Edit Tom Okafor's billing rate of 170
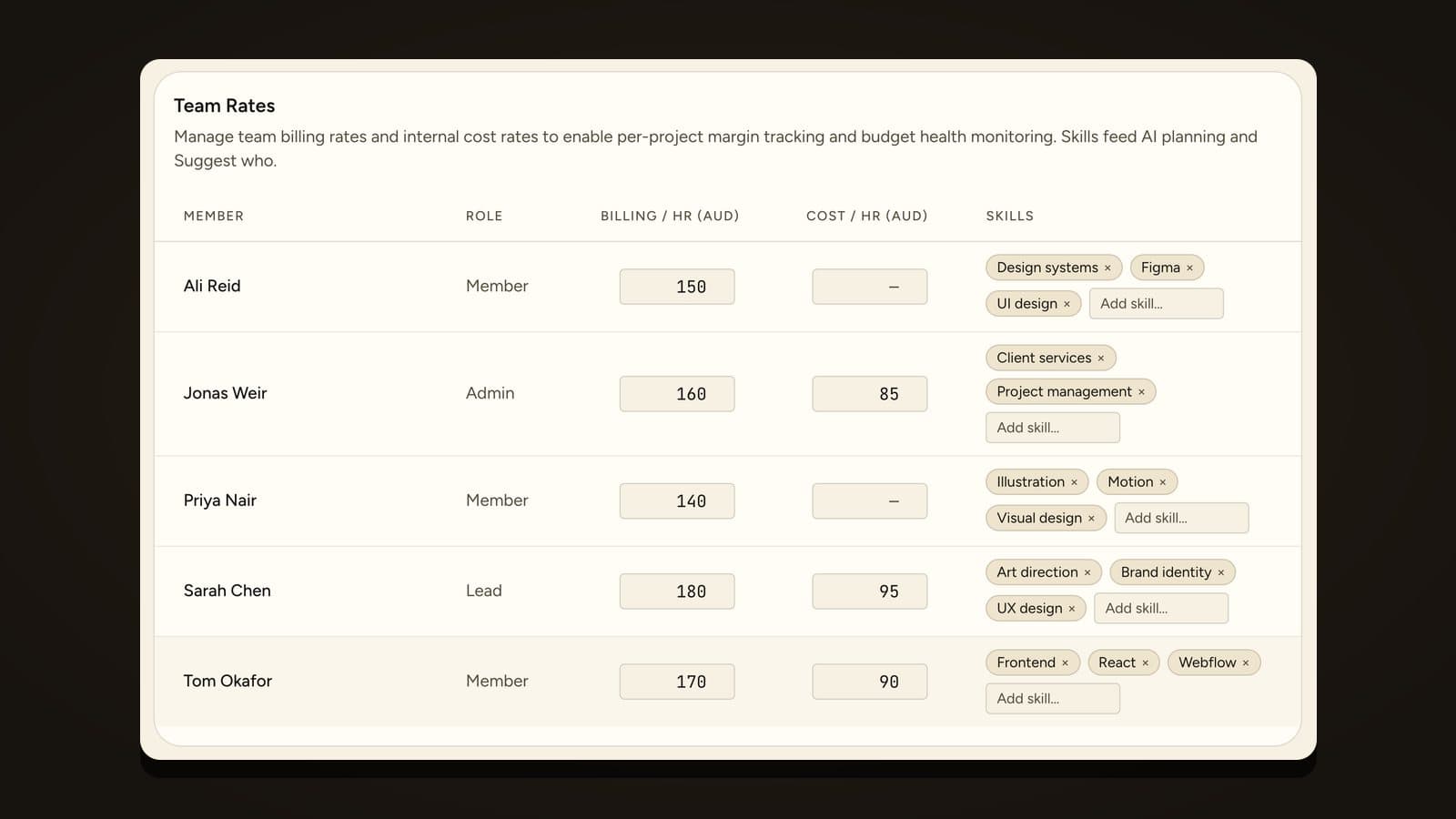The width and height of the screenshot is (1456, 819). click(677, 682)
